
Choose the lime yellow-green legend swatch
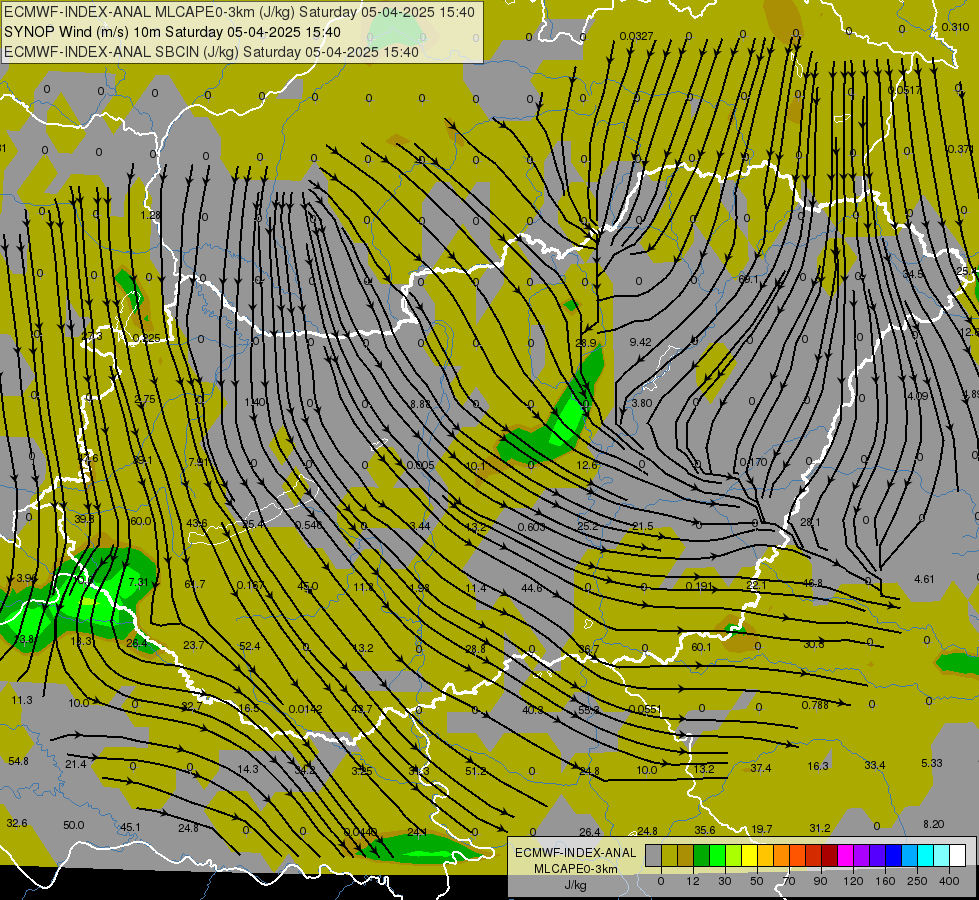[x=734, y=856]
